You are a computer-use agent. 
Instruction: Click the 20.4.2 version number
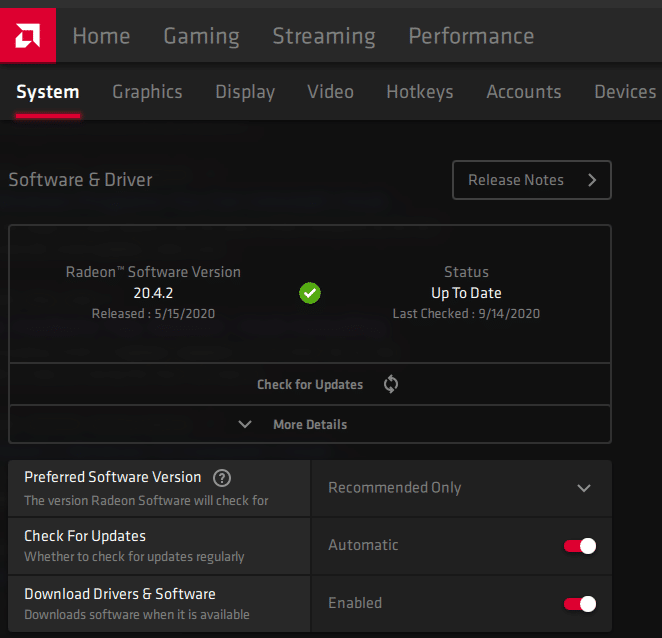pyautogui.click(x=153, y=293)
